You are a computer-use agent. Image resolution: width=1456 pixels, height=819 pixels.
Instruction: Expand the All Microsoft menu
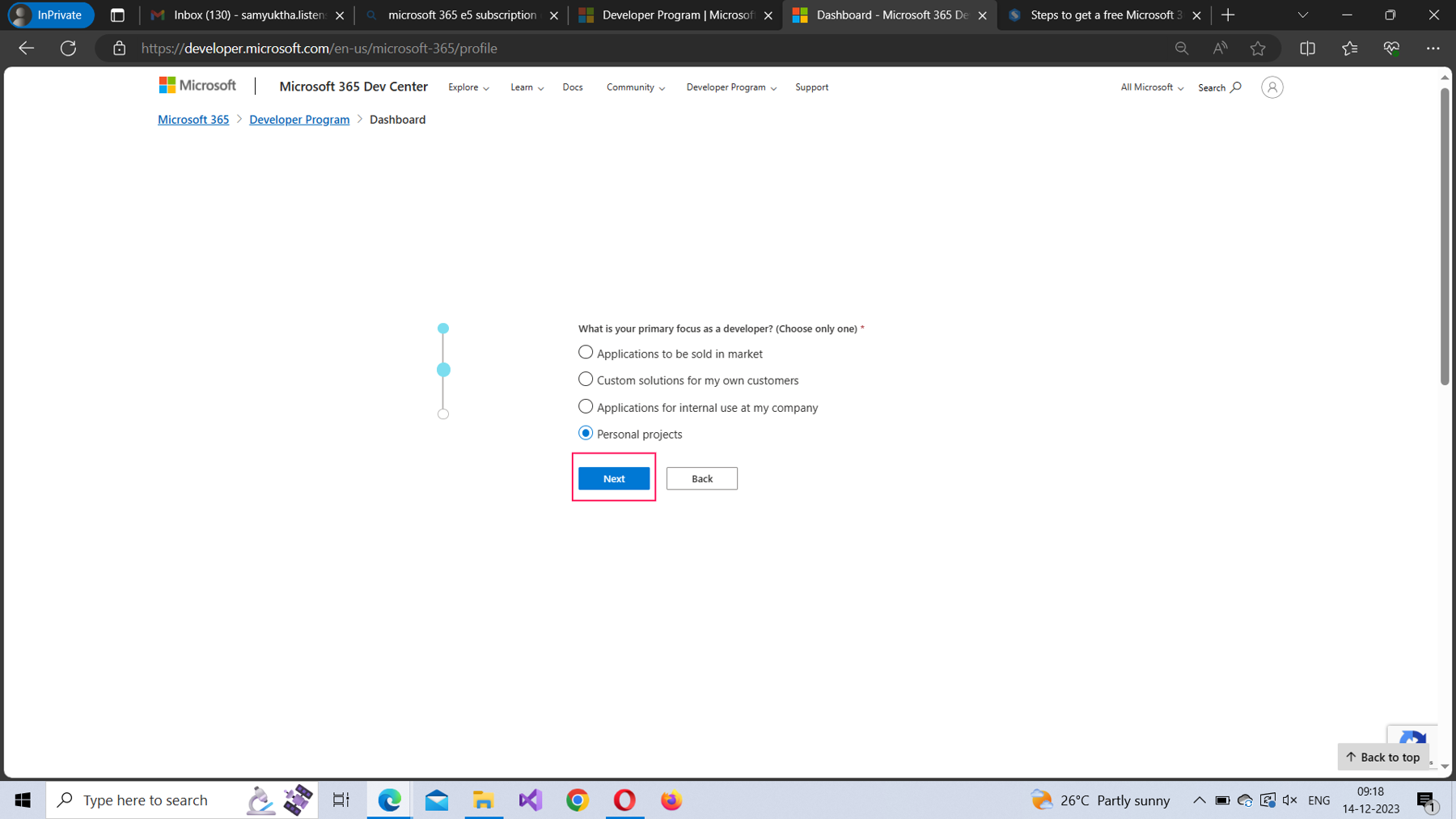point(1152,87)
